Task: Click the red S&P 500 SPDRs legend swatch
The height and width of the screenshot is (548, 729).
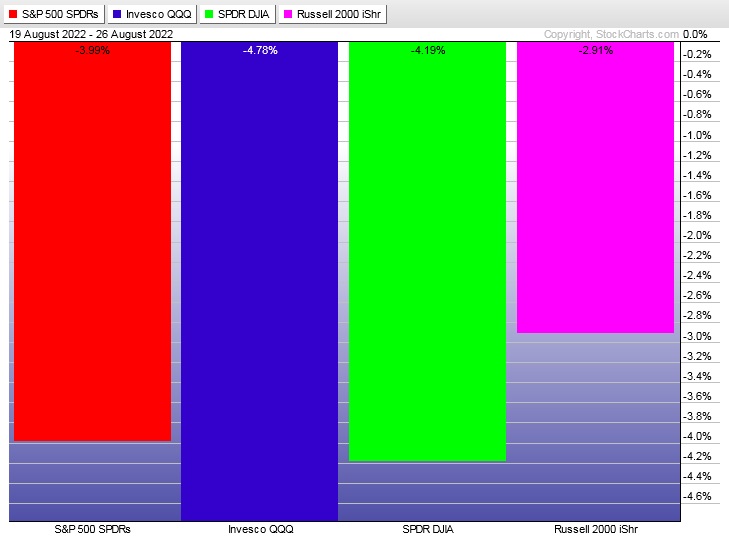Action: click(x=13, y=14)
